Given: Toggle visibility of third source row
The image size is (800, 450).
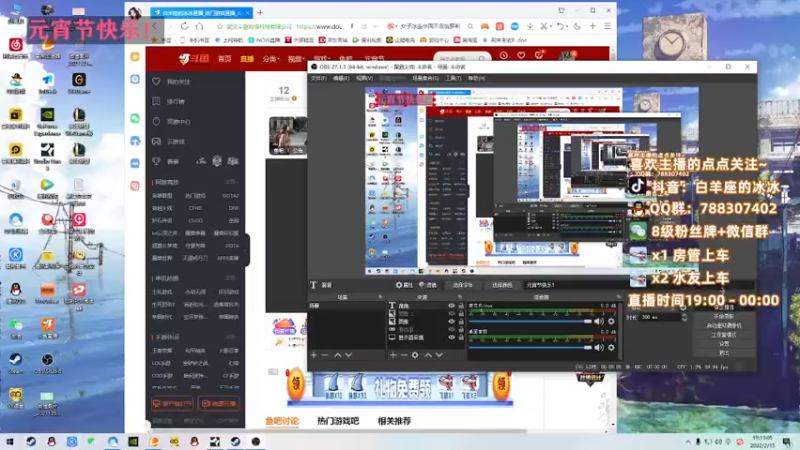Looking at the screenshot, I should tap(452, 321).
